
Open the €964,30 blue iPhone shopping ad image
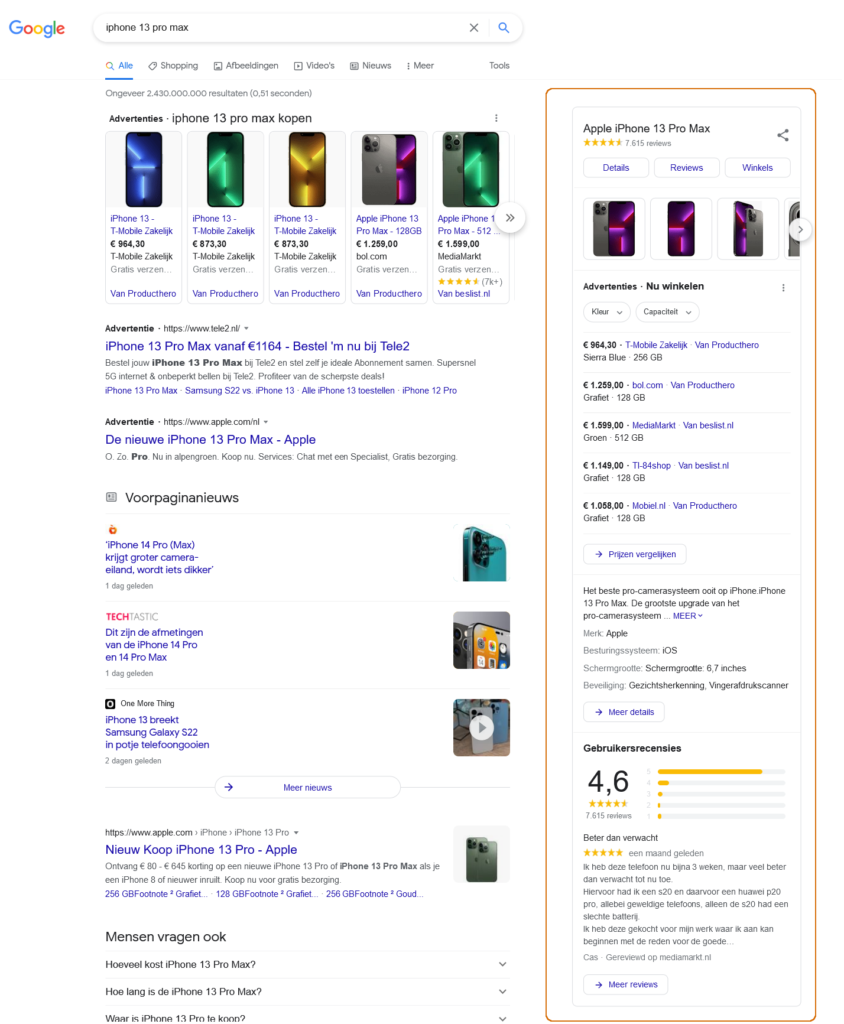144,170
